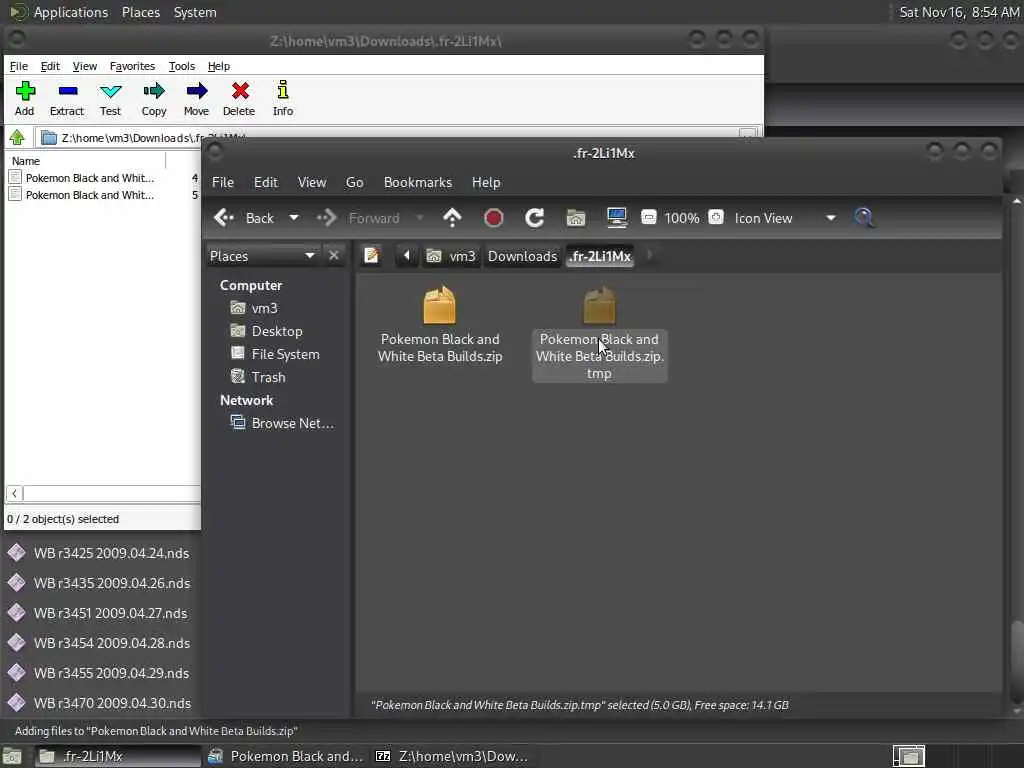Select WB r3454 2009.04.28.nds file
Image resolution: width=1024 pixels, height=768 pixels.
point(99,643)
